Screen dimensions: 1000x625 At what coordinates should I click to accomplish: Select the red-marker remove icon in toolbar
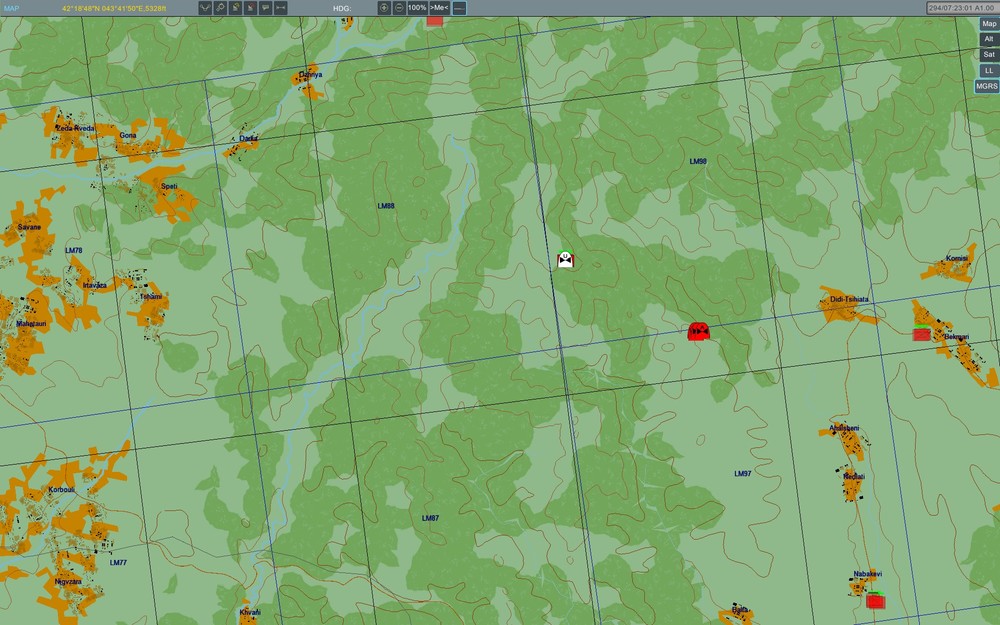click(250, 8)
